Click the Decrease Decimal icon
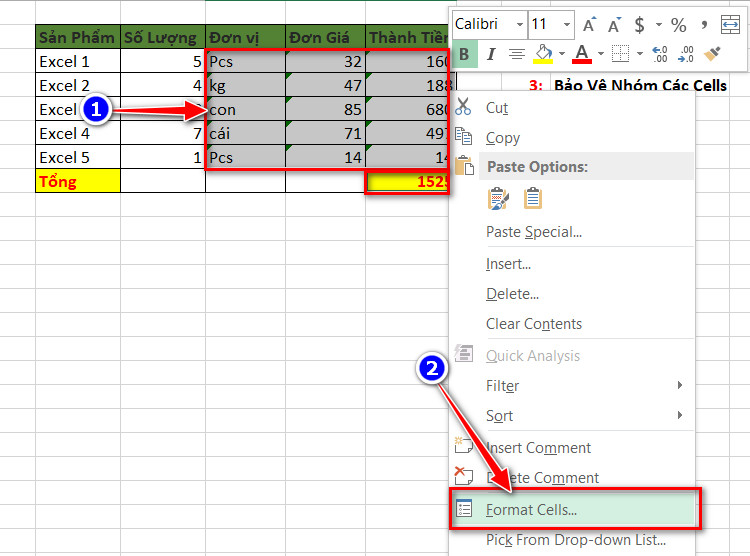750x556 pixels. point(685,54)
